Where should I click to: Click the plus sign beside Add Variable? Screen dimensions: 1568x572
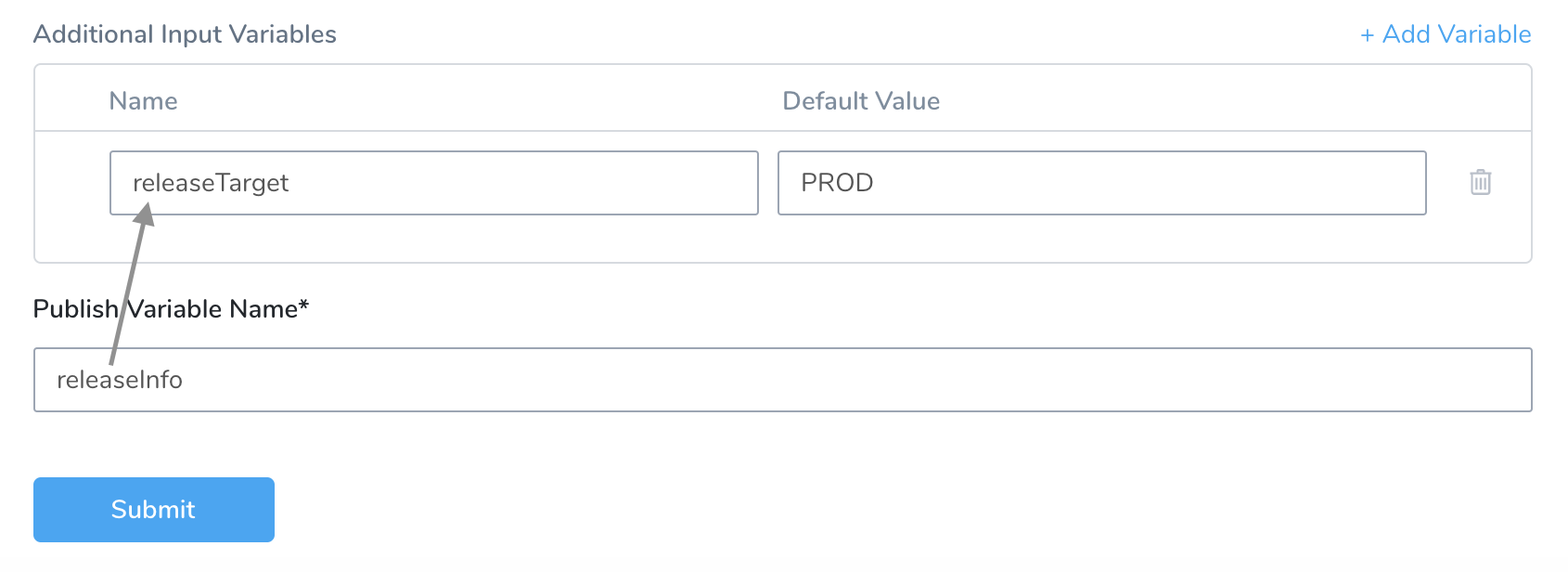click(x=1367, y=35)
